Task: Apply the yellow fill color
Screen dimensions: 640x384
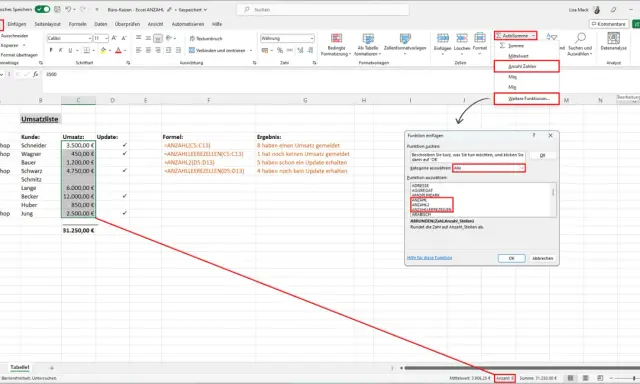Action: pos(103,50)
